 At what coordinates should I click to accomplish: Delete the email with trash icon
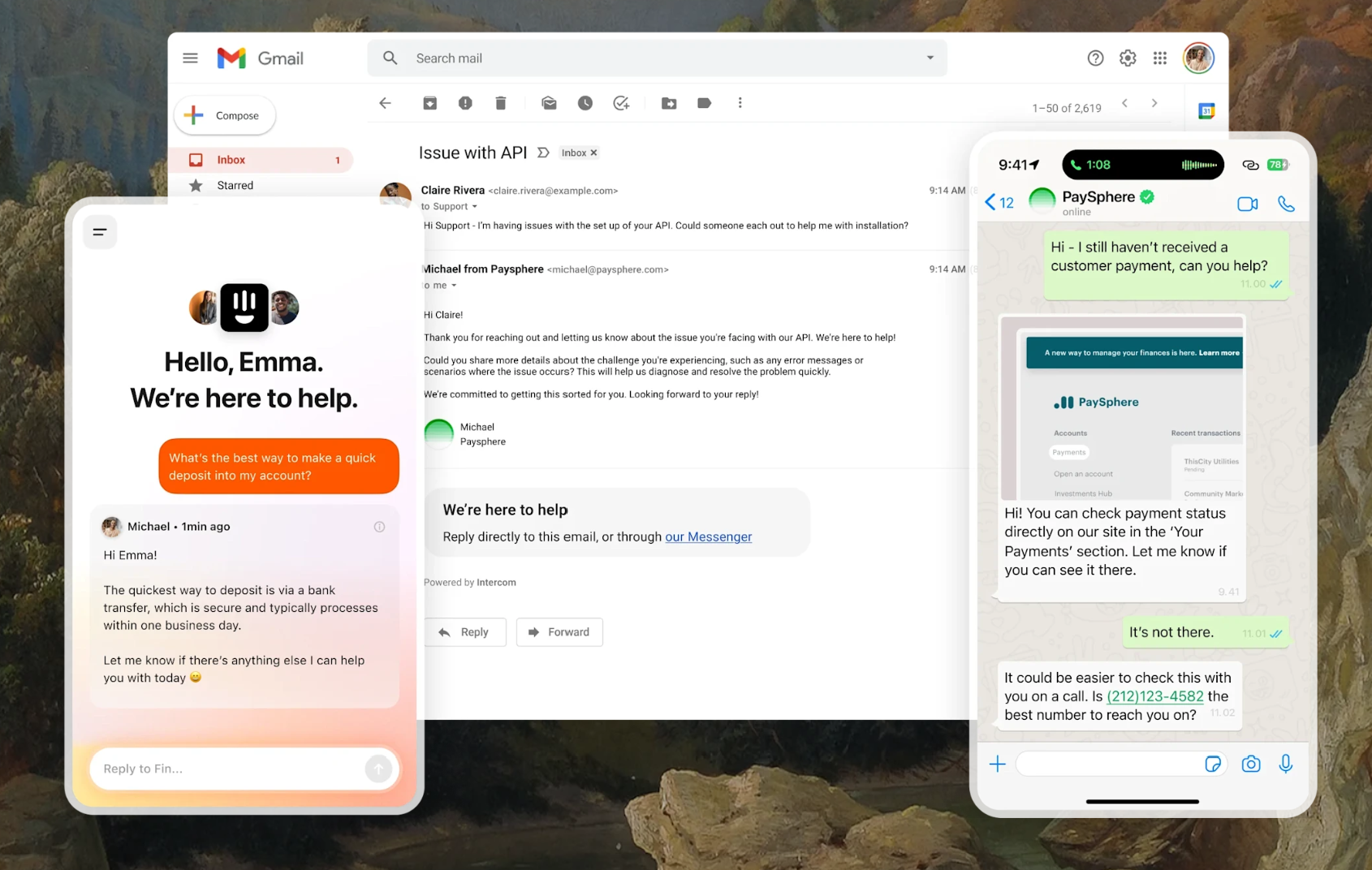(x=501, y=103)
